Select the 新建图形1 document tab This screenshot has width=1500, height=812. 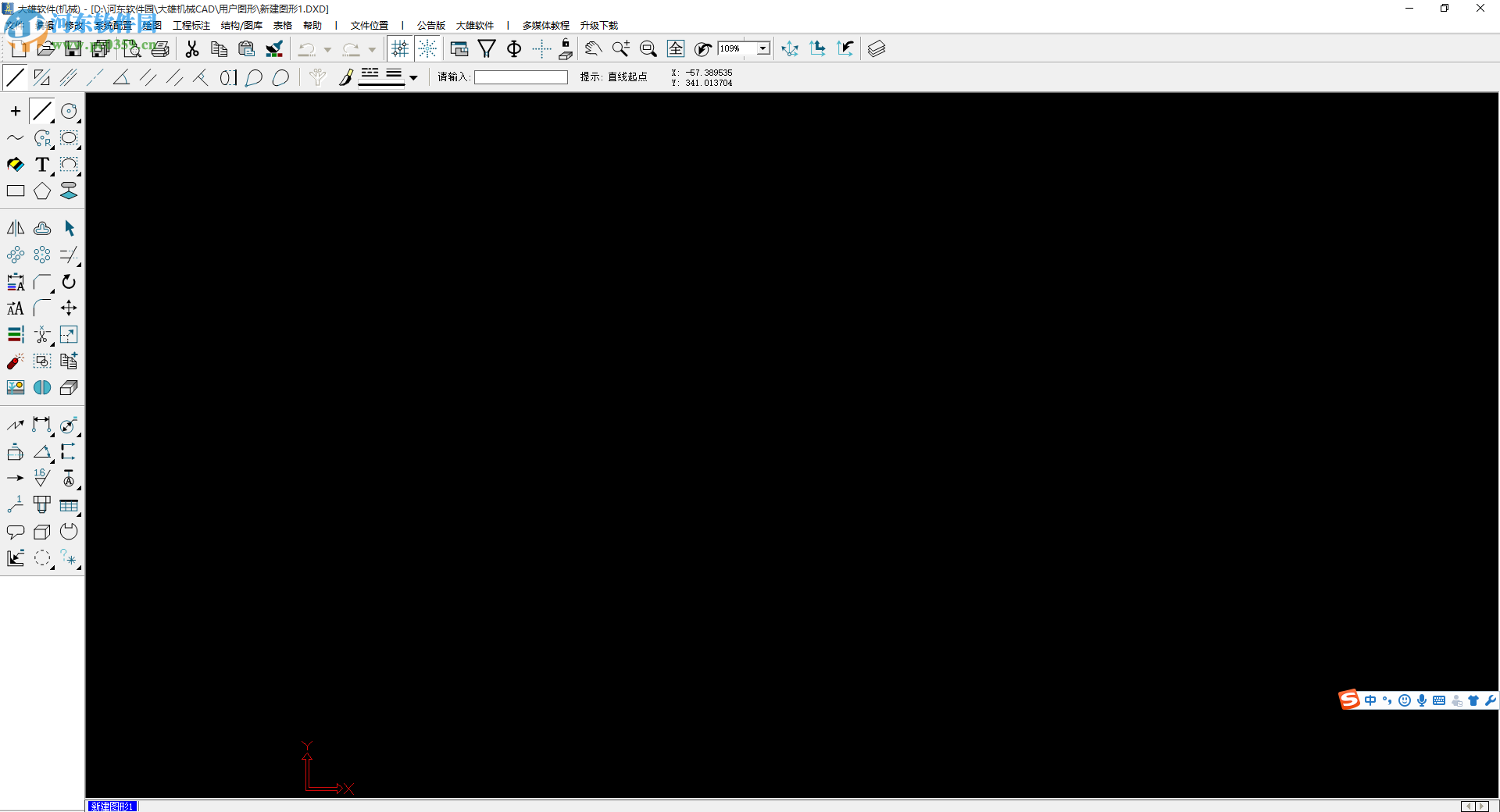[x=112, y=806]
